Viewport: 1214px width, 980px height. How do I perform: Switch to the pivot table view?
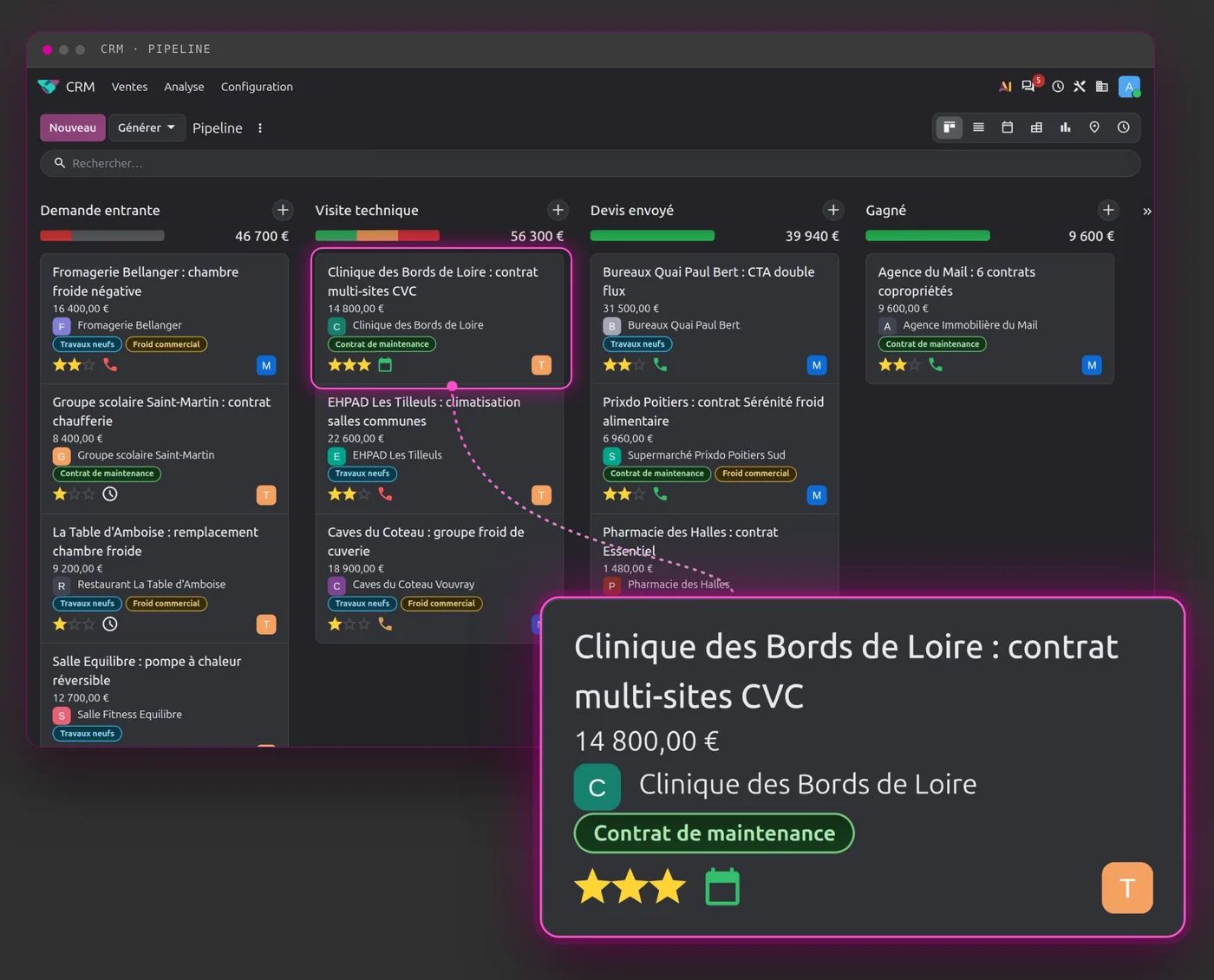tap(1036, 127)
